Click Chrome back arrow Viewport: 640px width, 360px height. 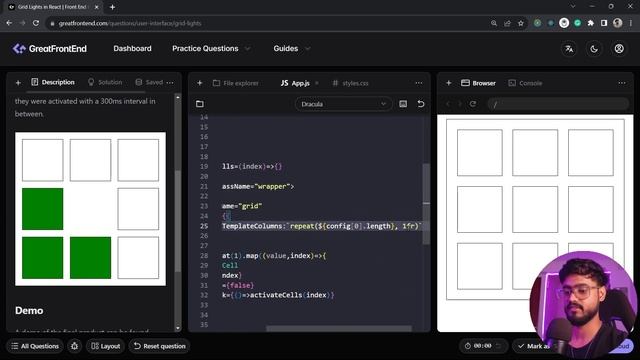tap(9, 23)
